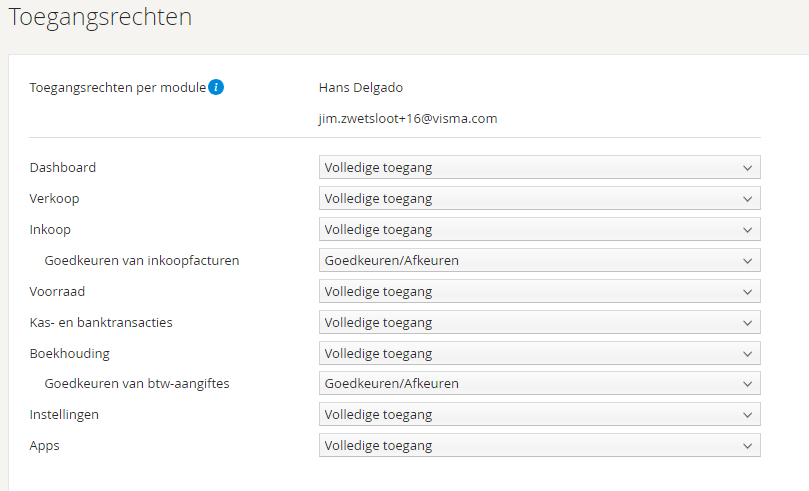This screenshot has height=491, width=809.
Task: Expand Kas- en banktransacties access dropdown
Action: click(x=539, y=323)
